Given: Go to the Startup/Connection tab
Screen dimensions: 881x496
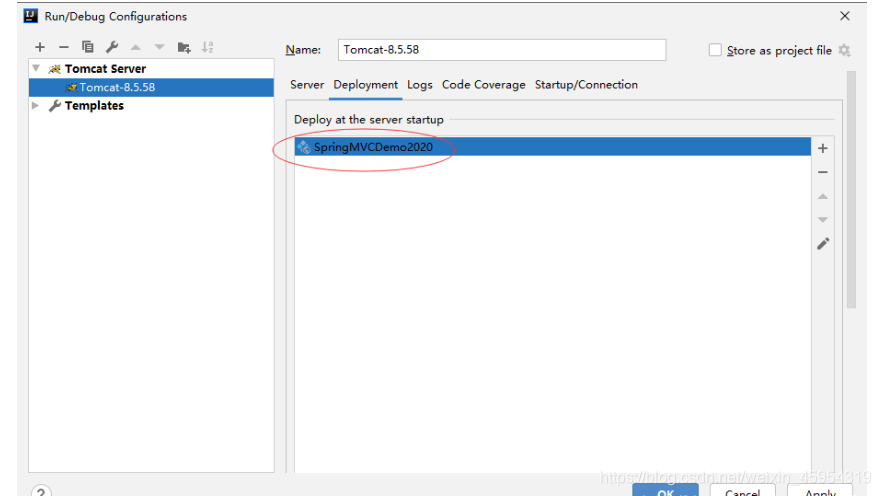Looking at the screenshot, I should [x=586, y=85].
